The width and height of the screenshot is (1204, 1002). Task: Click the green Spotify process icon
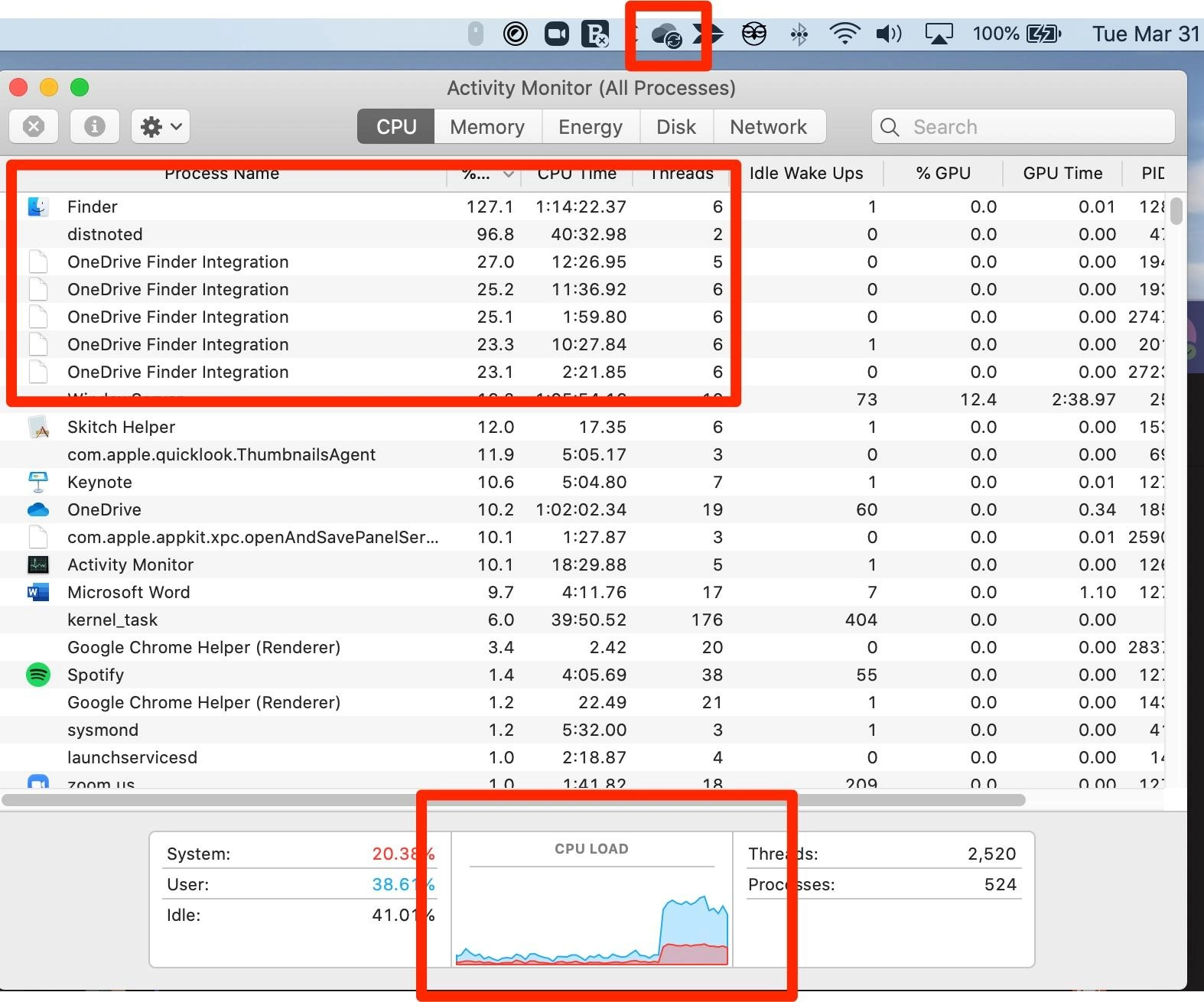click(38, 675)
